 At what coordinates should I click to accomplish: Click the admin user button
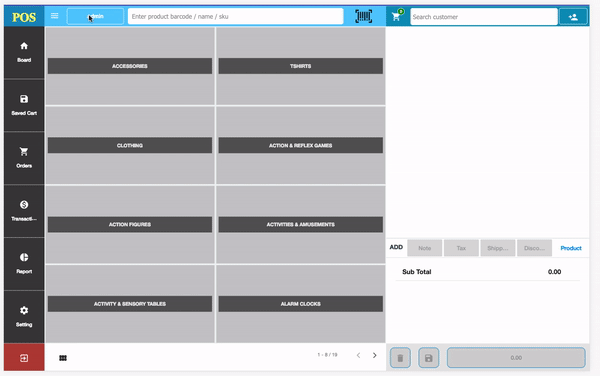(x=95, y=16)
